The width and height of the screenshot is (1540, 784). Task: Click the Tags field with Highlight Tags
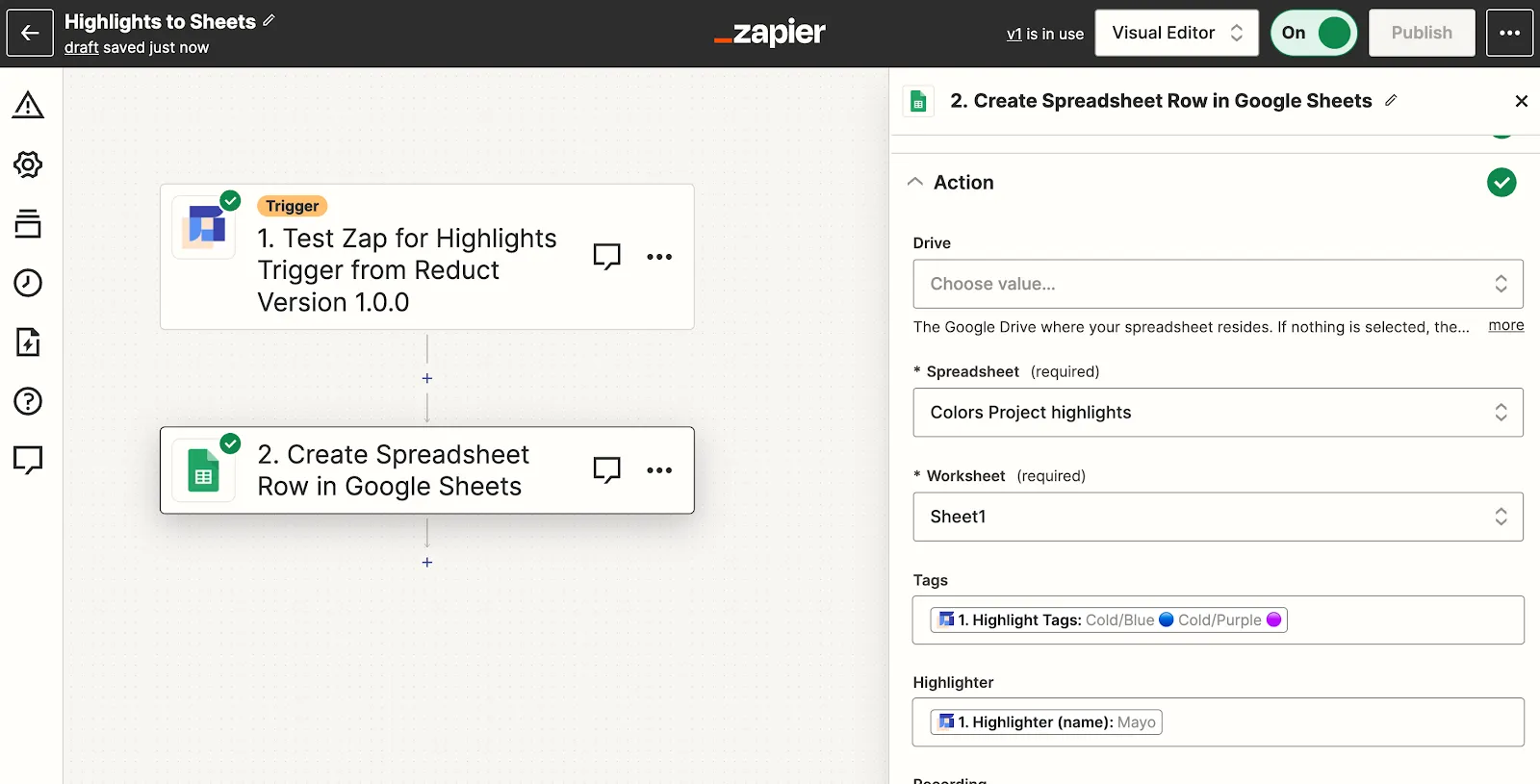(x=1218, y=620)
